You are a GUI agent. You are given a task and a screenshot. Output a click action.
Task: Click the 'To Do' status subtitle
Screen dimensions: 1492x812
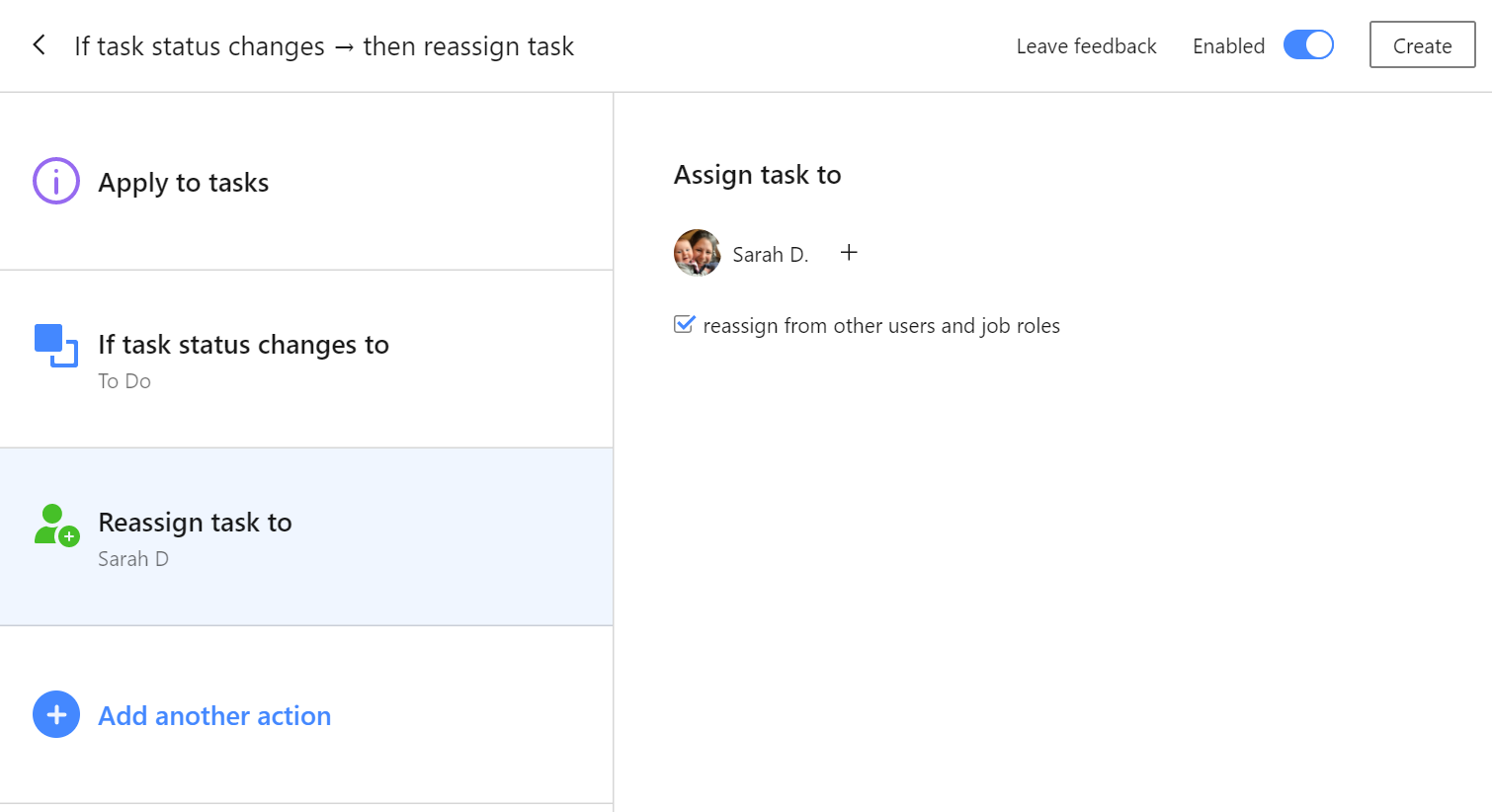pyautogui.click(x=124, y=381)
